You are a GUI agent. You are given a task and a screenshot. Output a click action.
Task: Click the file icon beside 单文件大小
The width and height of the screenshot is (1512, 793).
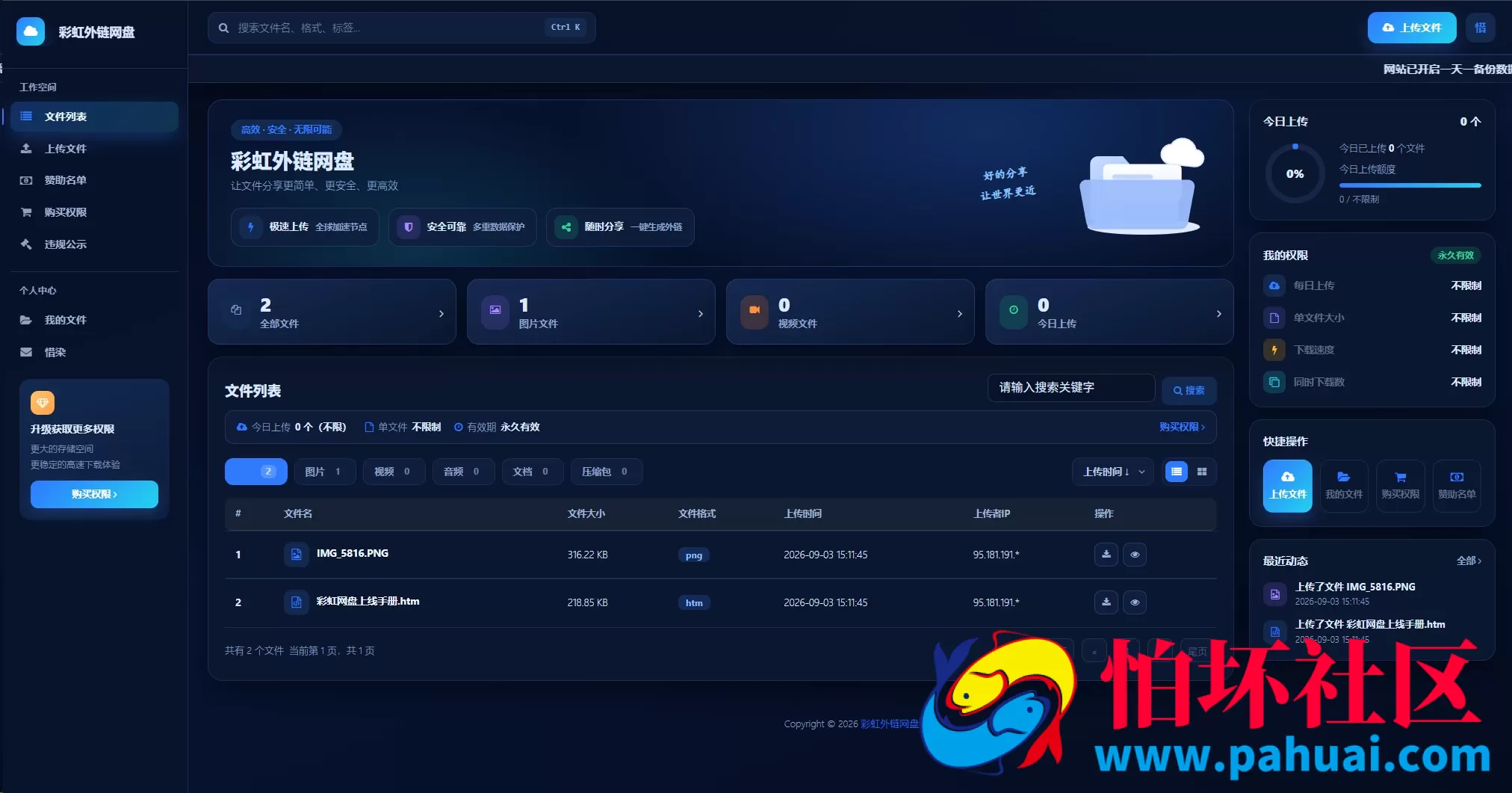click(1274, 318)
